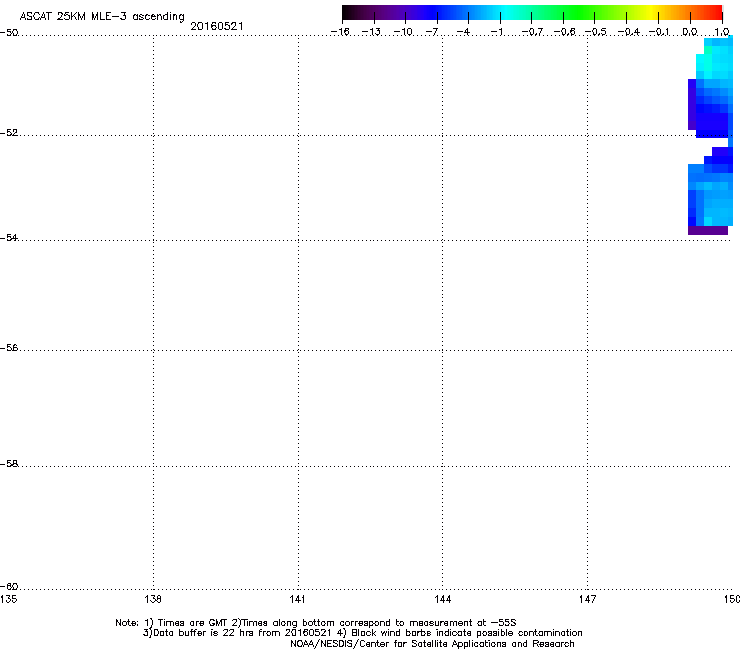The image size is (740, 650).
Task: Click the -60 latitude axis label
Action: tap(9, 587)
